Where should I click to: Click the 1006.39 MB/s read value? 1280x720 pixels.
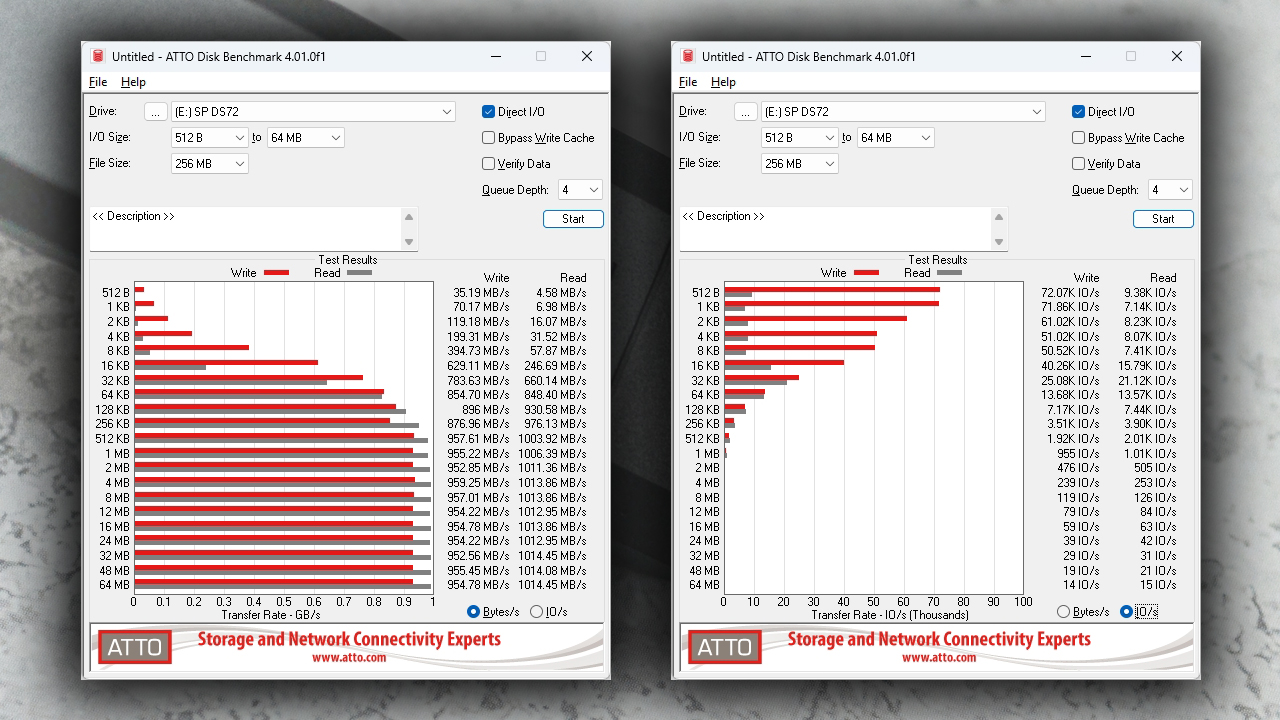coord(553,454)
